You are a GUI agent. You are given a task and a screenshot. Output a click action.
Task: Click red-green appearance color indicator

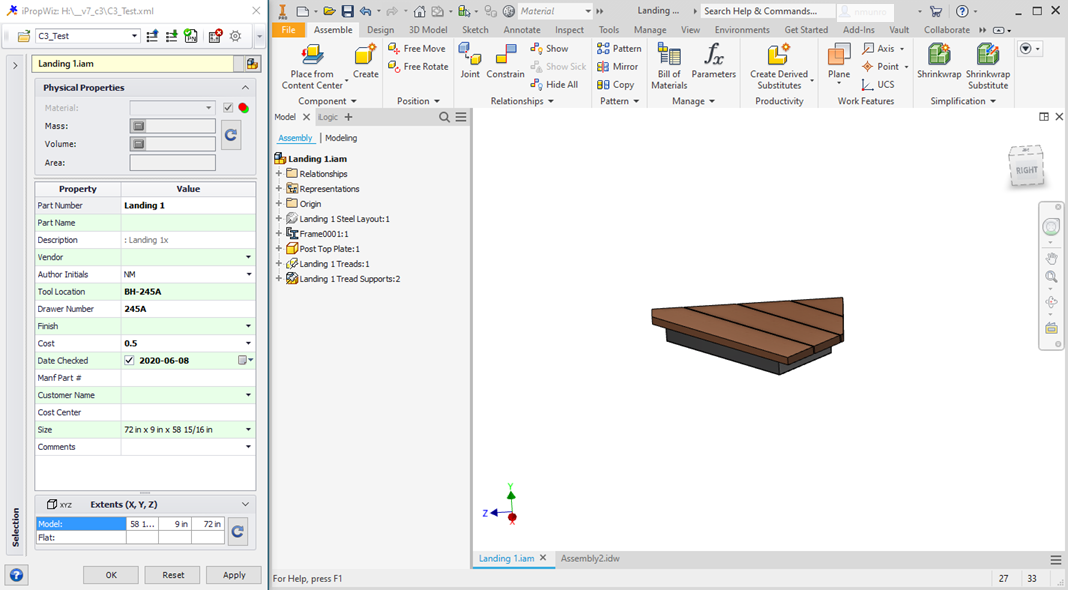243,108
